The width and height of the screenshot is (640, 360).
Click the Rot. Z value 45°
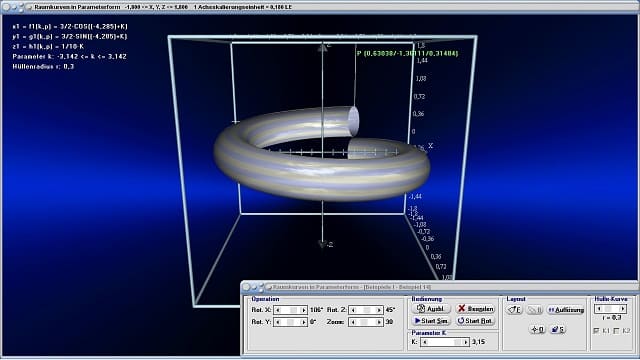point(390,310)
